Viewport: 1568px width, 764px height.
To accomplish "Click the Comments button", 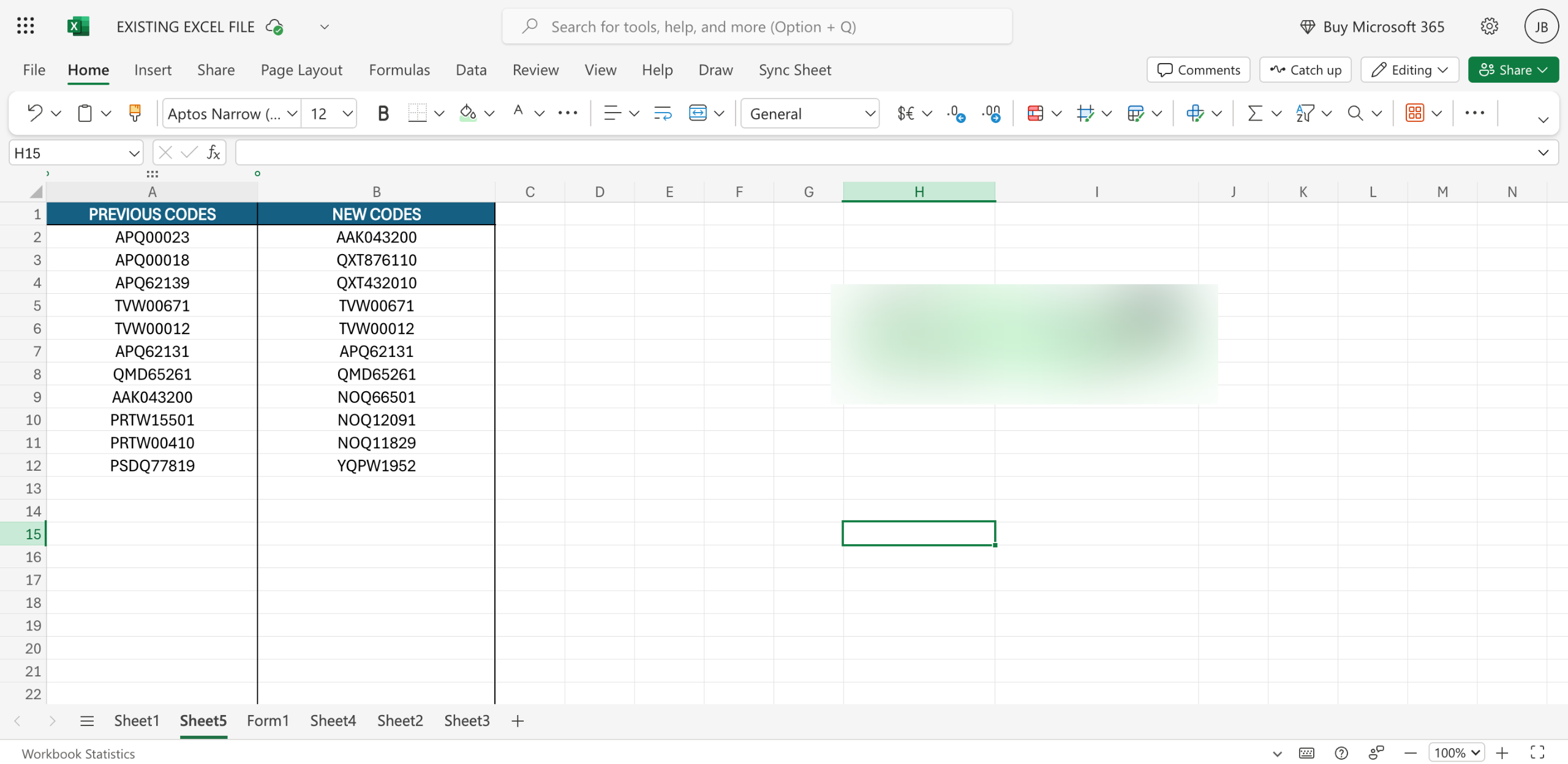I will [x=1199, y=70].
